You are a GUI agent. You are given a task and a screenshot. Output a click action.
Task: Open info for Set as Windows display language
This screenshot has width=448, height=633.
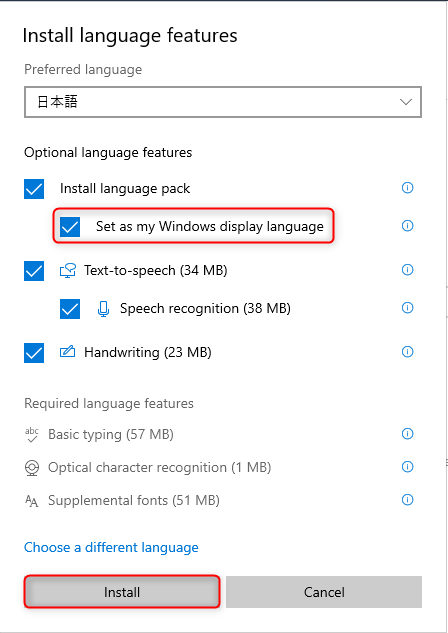pyautogui.click(x=407, y=226)
